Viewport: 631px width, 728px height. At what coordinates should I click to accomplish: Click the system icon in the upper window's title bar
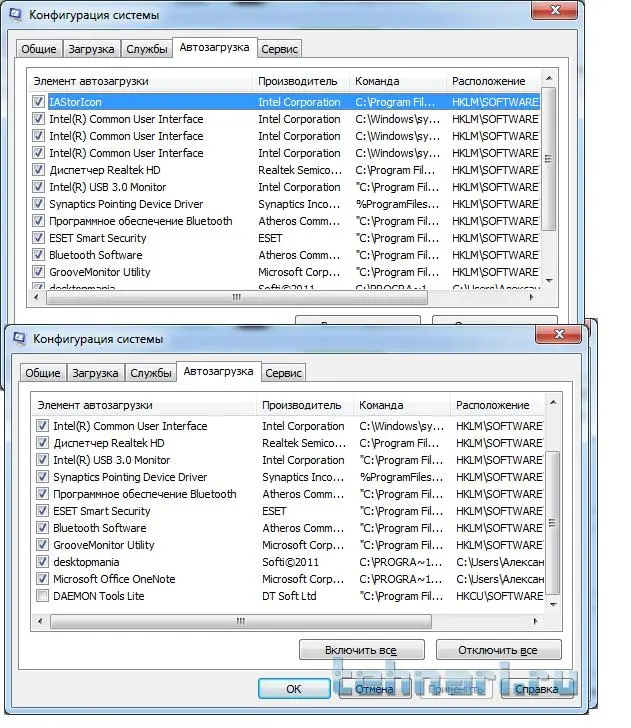[15, 14]
